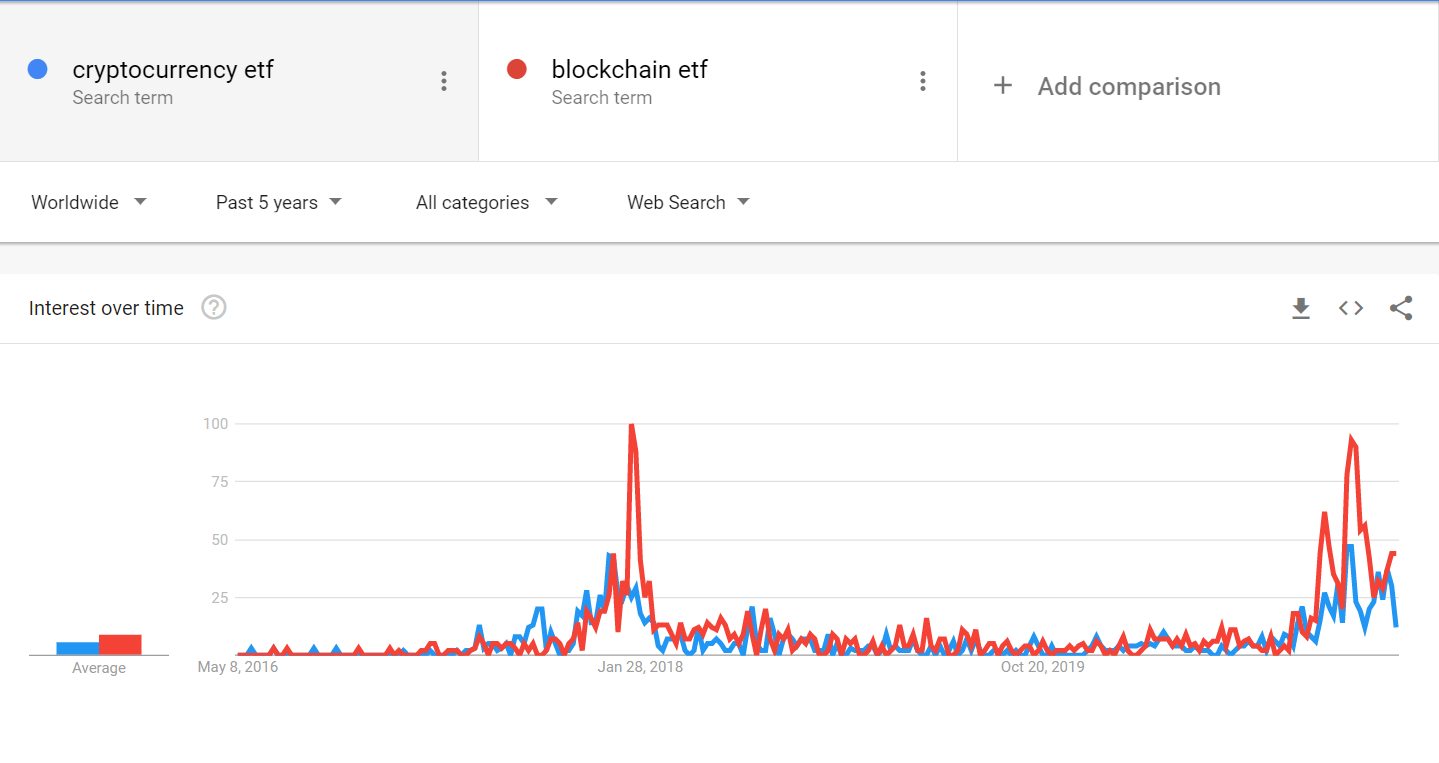Open the Past 5 years time range dropdown
Image resolution: width=1439 pixels, height=763 pixels.
pos(279,202)
